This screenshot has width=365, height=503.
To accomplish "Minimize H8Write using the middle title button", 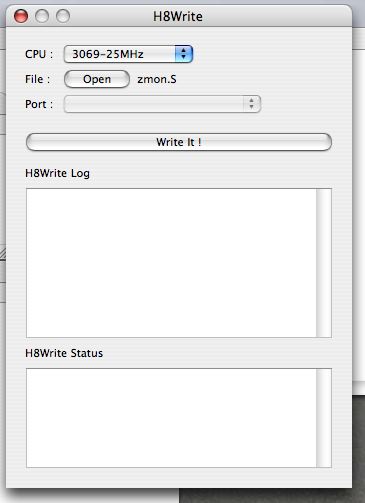I will pos(42,16).
